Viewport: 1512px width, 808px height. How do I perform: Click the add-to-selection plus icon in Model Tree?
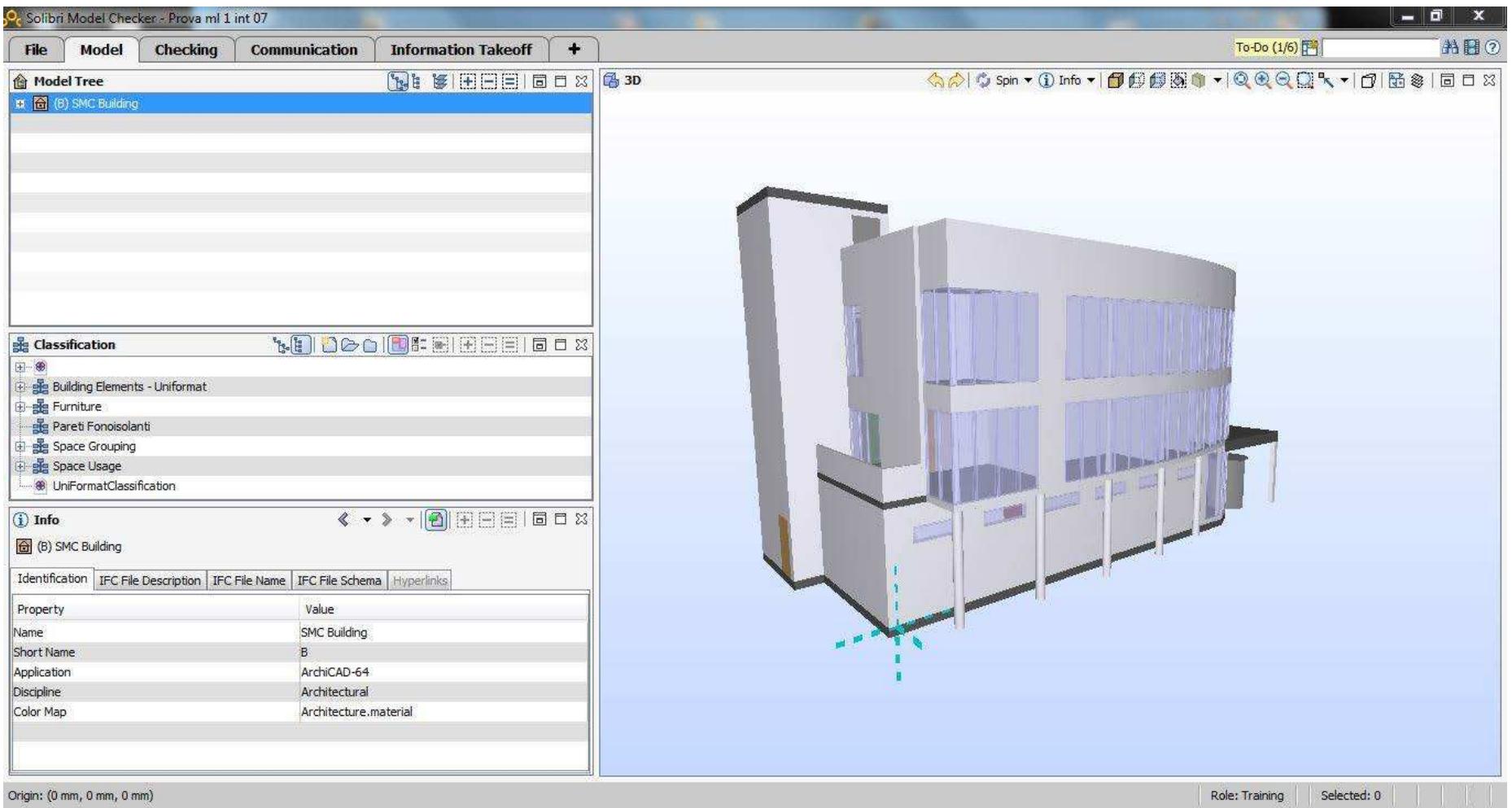click(x=469, y=81)
